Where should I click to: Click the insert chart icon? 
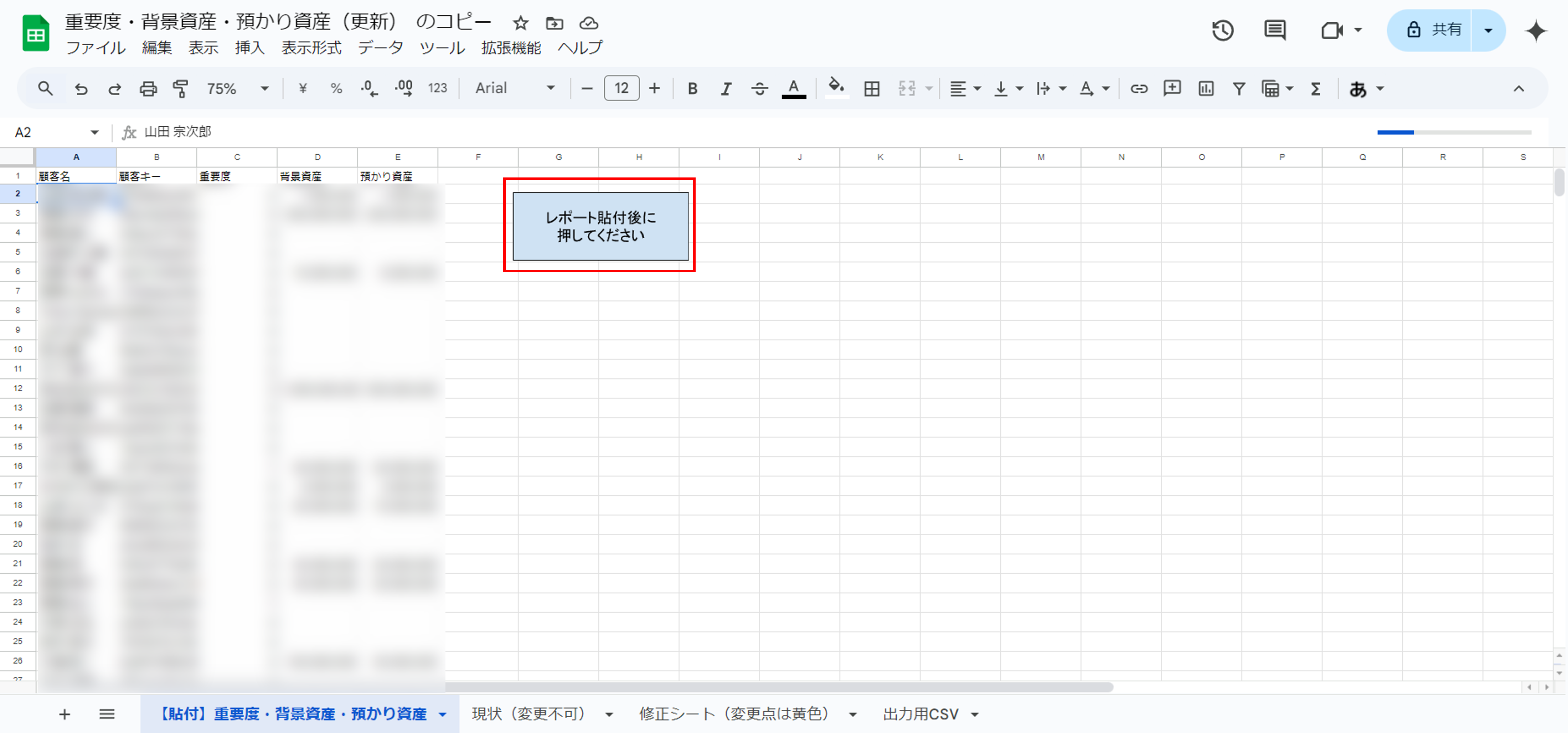(1205, 89)
